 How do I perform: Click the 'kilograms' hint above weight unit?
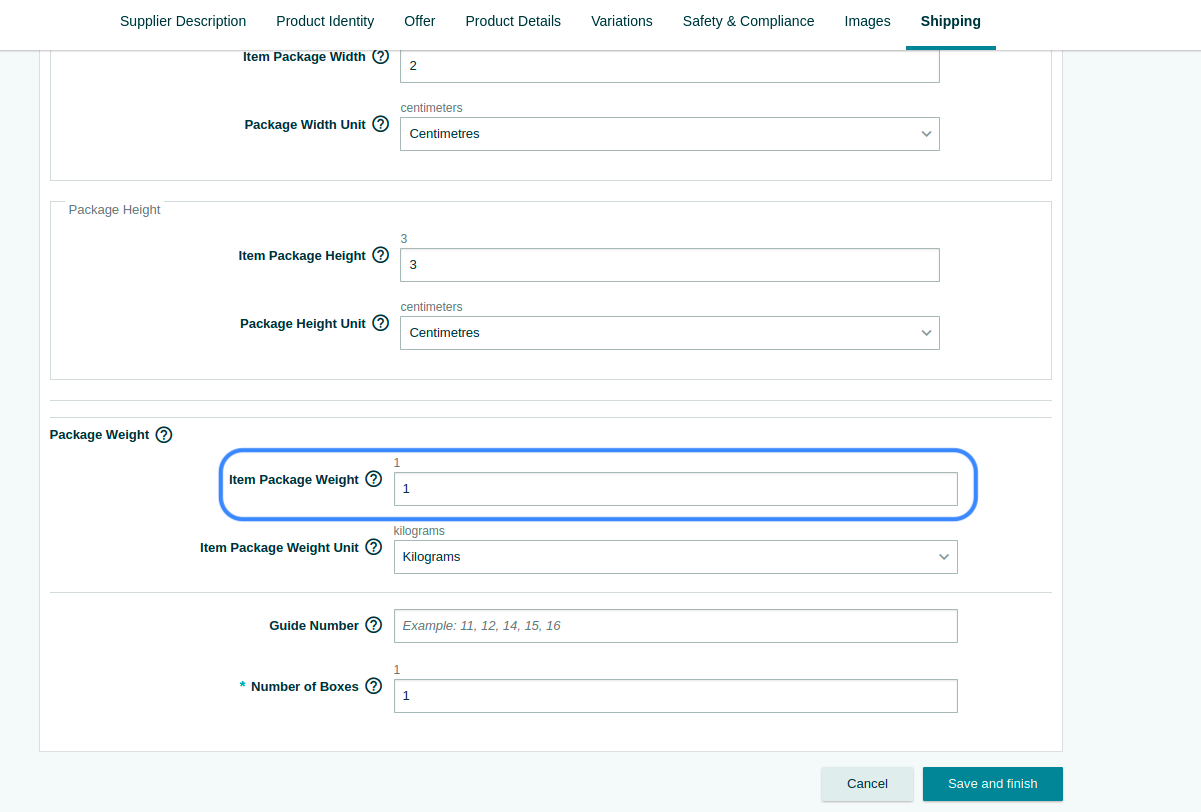pyautogui.click(x=419, y=531)
